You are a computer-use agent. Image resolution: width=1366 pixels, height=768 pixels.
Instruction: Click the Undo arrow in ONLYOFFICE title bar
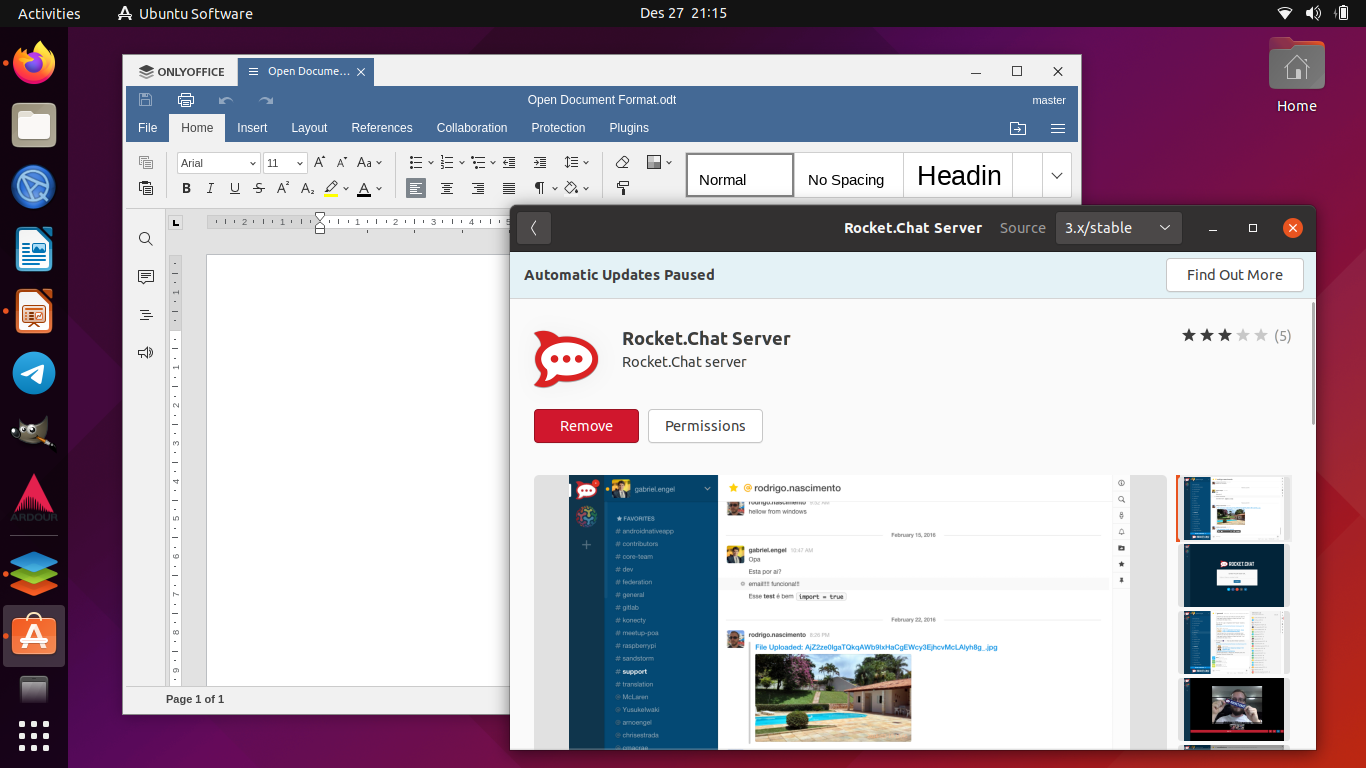(226, 100)
